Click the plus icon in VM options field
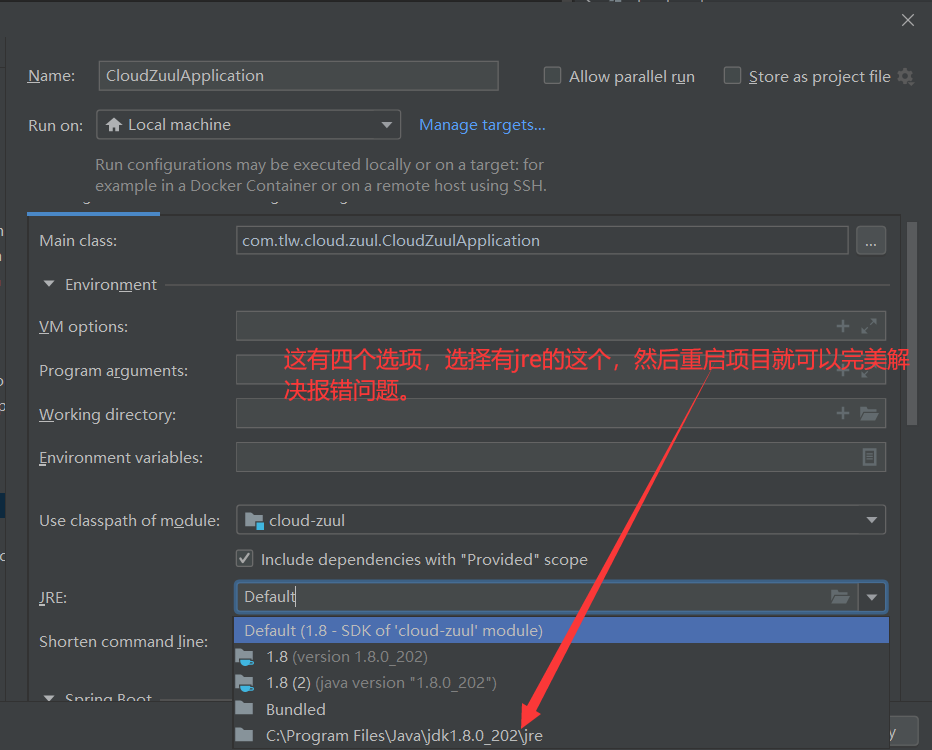Viewport: 932px width, 750px height. click(x=842, y=326)
